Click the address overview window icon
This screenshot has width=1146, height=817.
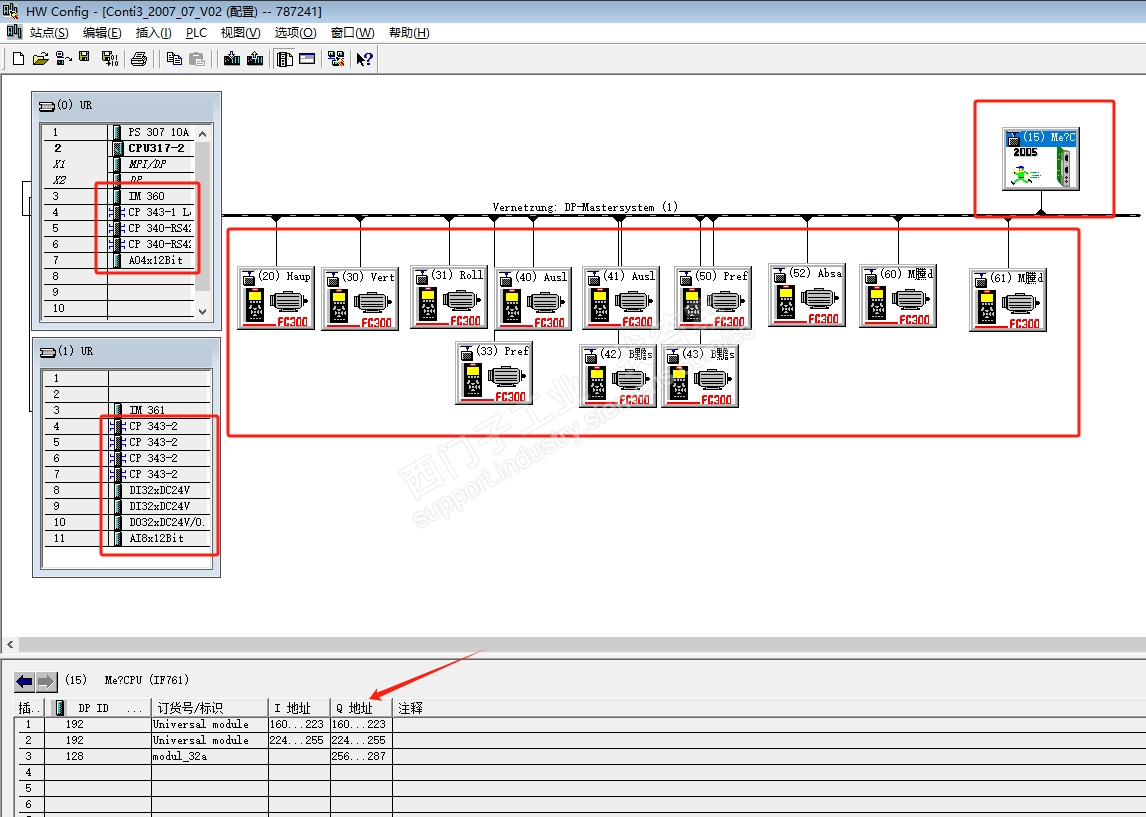307,59
